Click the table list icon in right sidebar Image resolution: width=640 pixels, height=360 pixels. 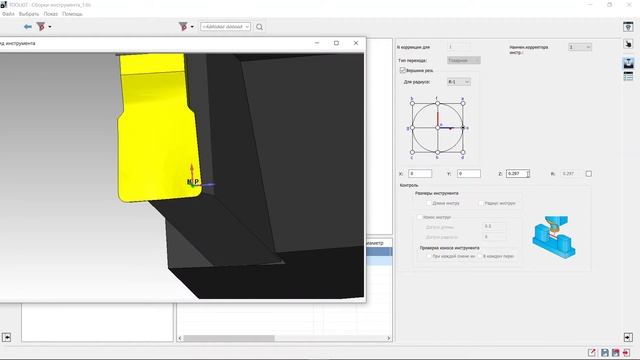(628, 76)
